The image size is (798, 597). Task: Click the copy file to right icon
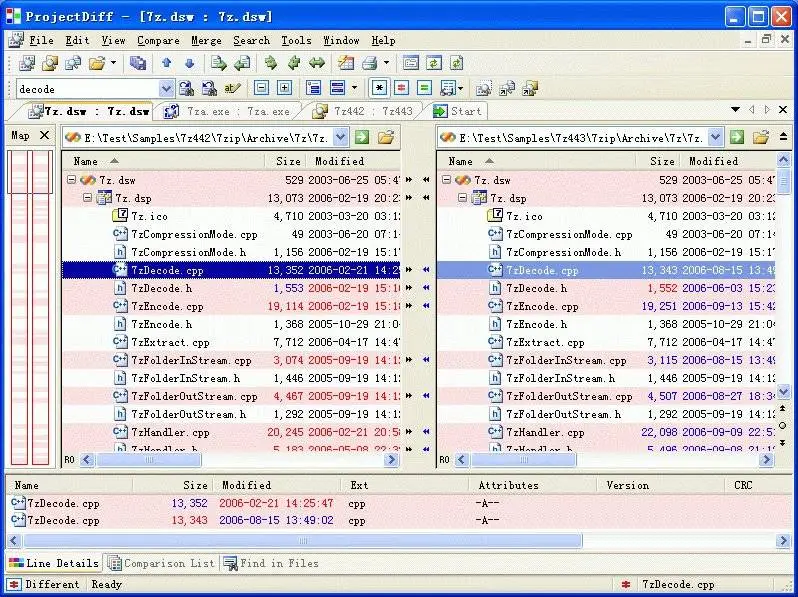219,63
